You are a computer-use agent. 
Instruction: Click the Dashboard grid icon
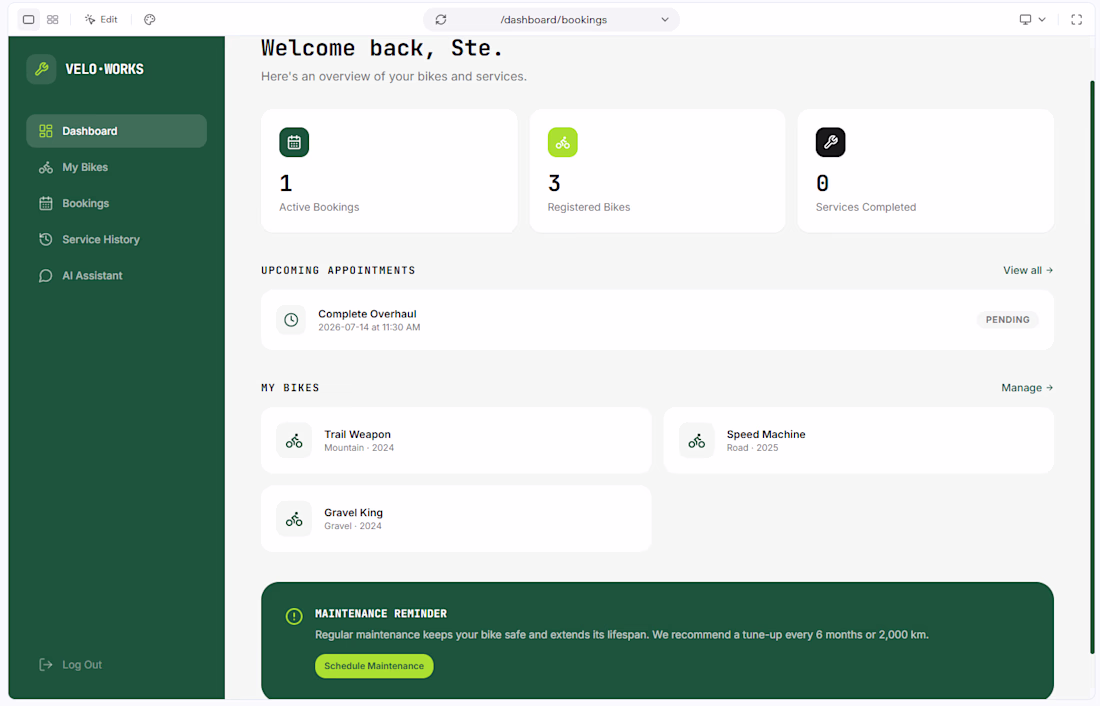46,131
